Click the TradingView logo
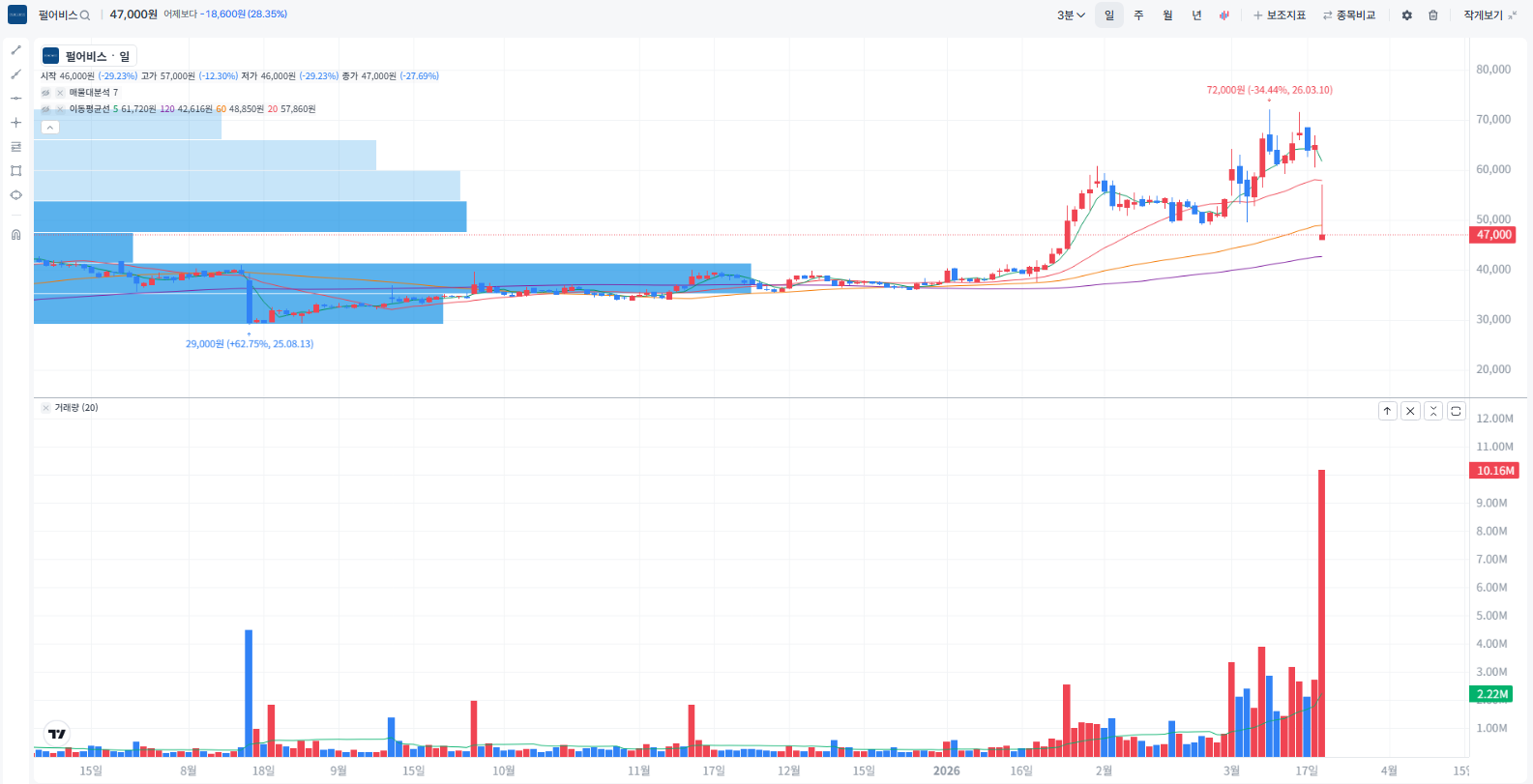1533x784 pixels. pos(57,734)
